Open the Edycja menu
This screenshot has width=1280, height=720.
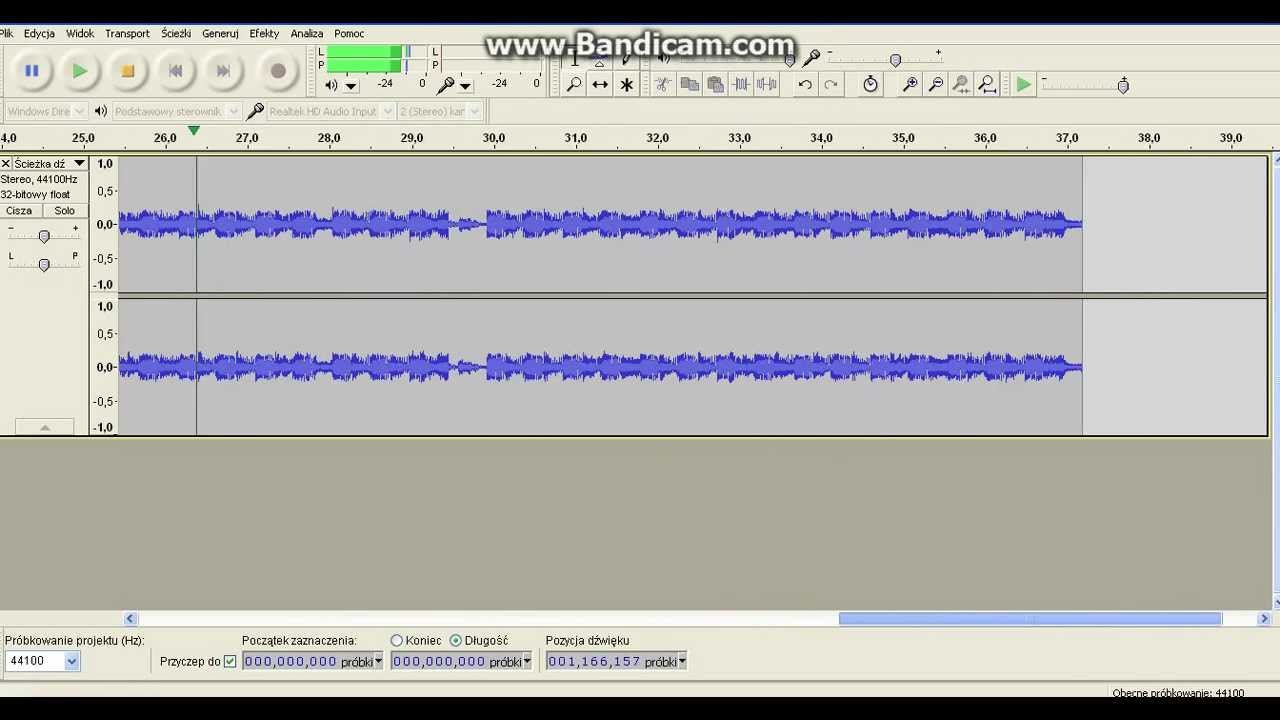click(x=39, y=33)
